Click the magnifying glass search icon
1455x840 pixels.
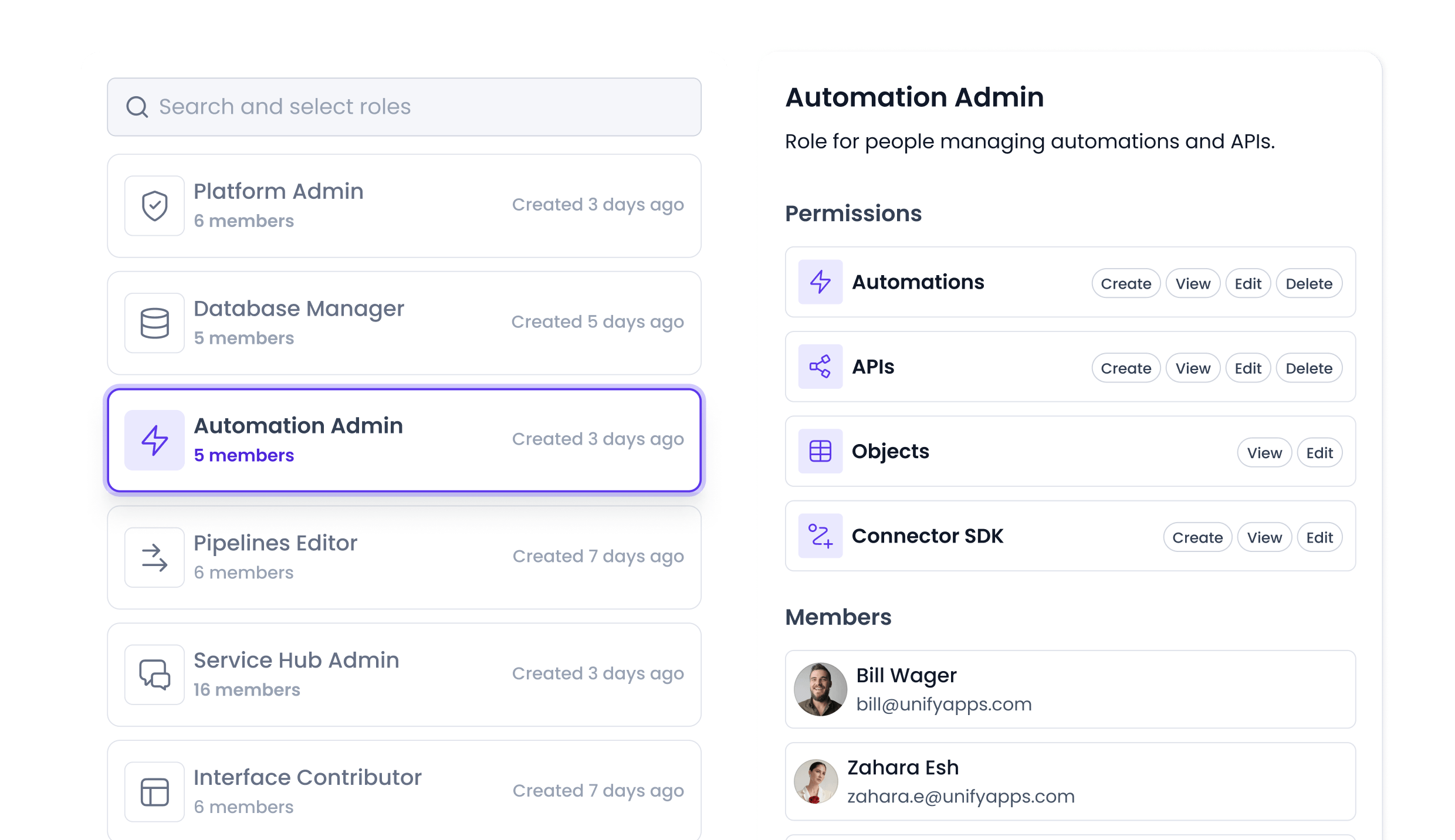pos(137,107)
